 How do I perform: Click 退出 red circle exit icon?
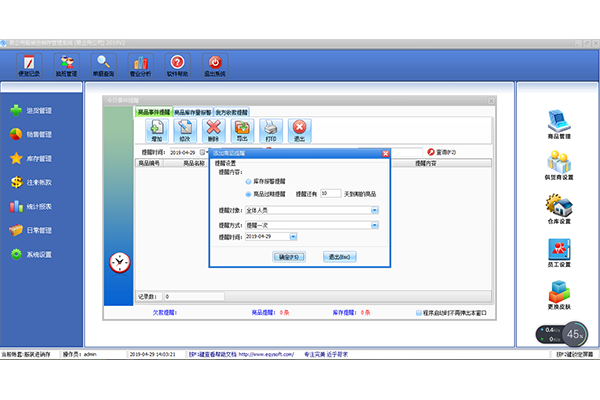pyautogui.click(x=300, y=131)
